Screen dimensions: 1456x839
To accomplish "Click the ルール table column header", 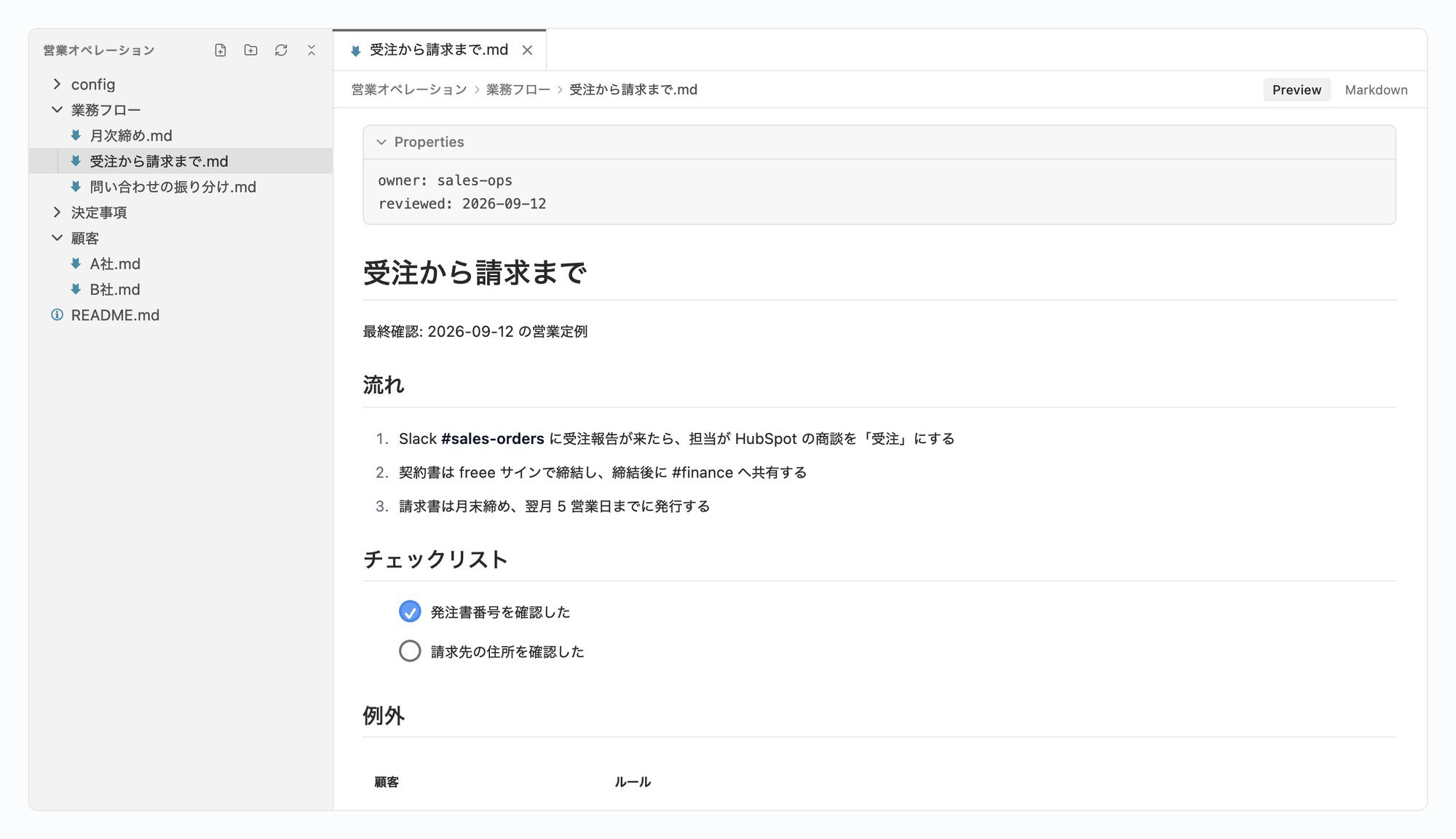I will [x=633, y=782].
